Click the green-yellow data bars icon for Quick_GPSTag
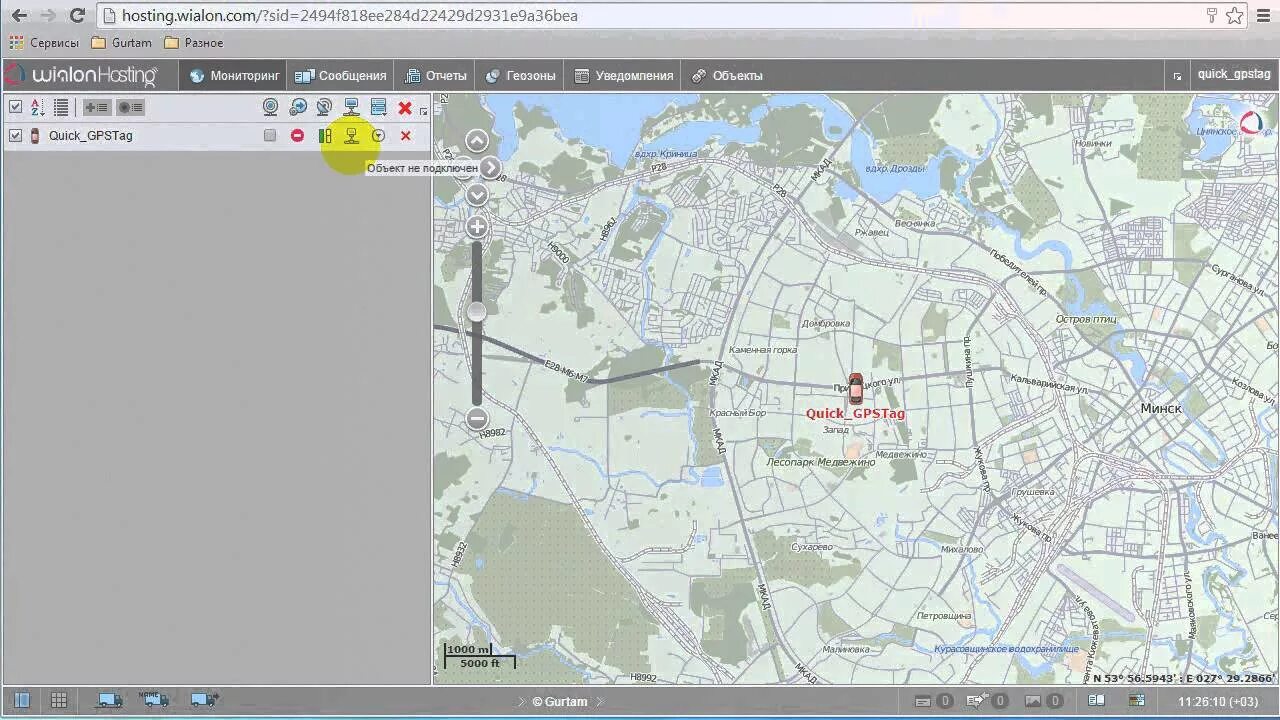 click(x=324, y=135)
